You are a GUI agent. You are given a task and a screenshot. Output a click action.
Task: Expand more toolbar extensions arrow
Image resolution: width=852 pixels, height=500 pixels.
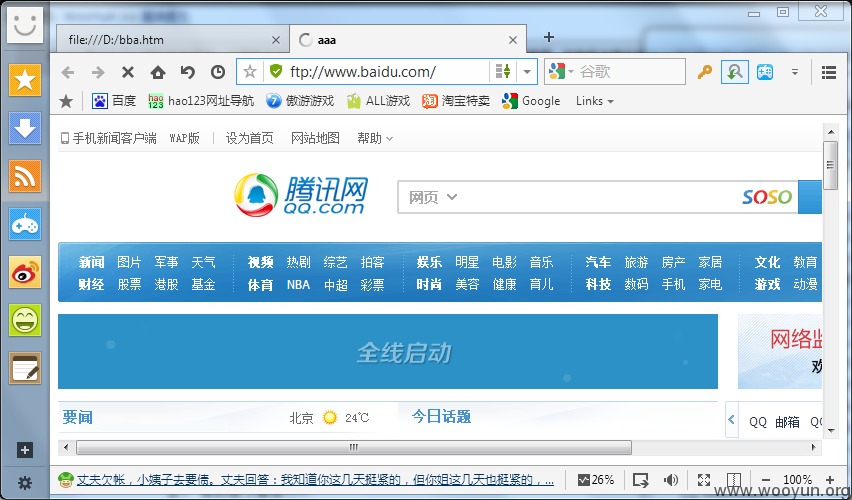pyautogui.click(x=794, y=72)
